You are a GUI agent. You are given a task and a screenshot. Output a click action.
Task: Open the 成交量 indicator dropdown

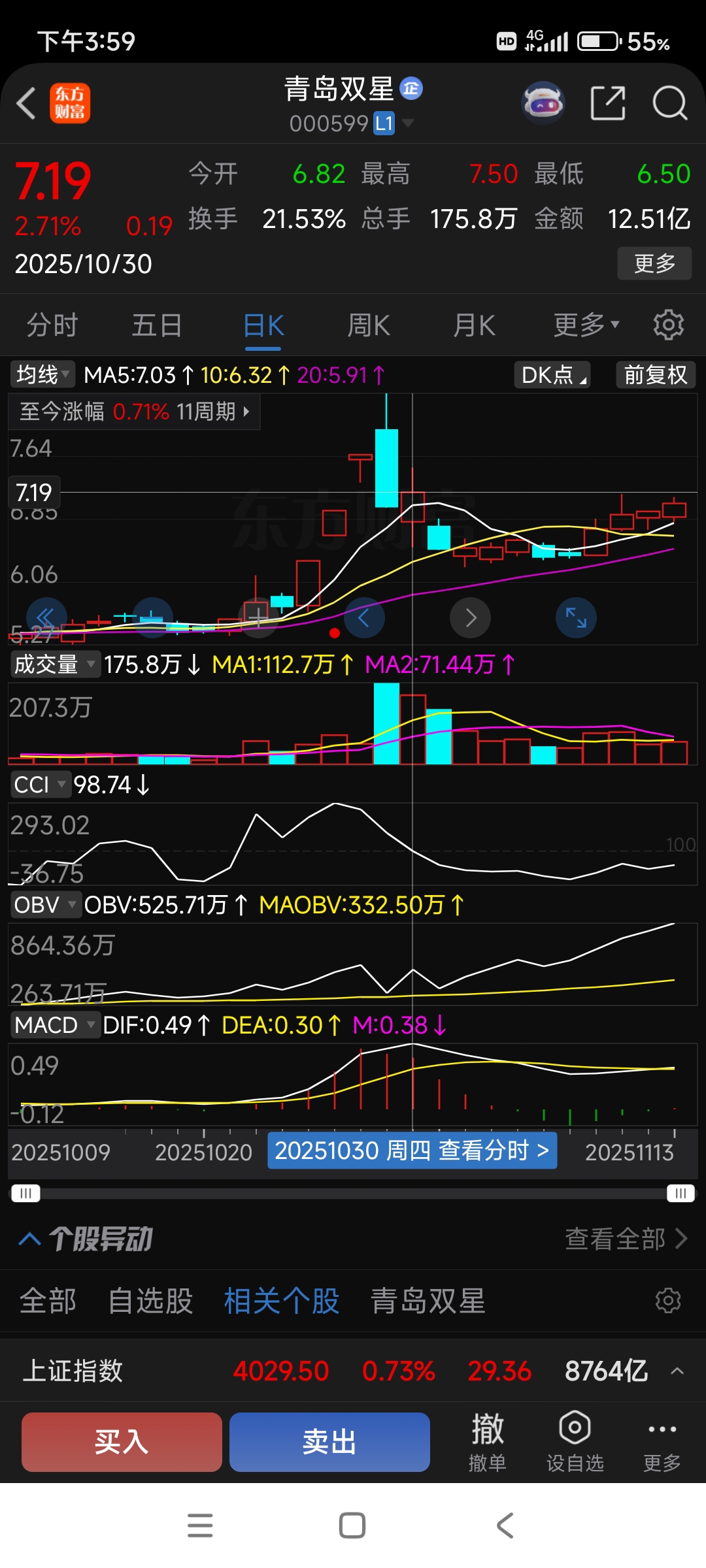pyautogui.click(x=55, y=664)
